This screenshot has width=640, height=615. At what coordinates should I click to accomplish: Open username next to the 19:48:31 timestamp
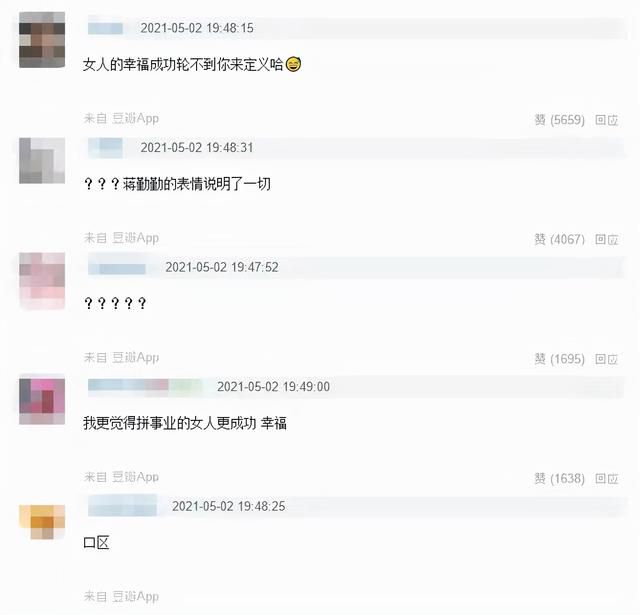(x=105, y=147)
